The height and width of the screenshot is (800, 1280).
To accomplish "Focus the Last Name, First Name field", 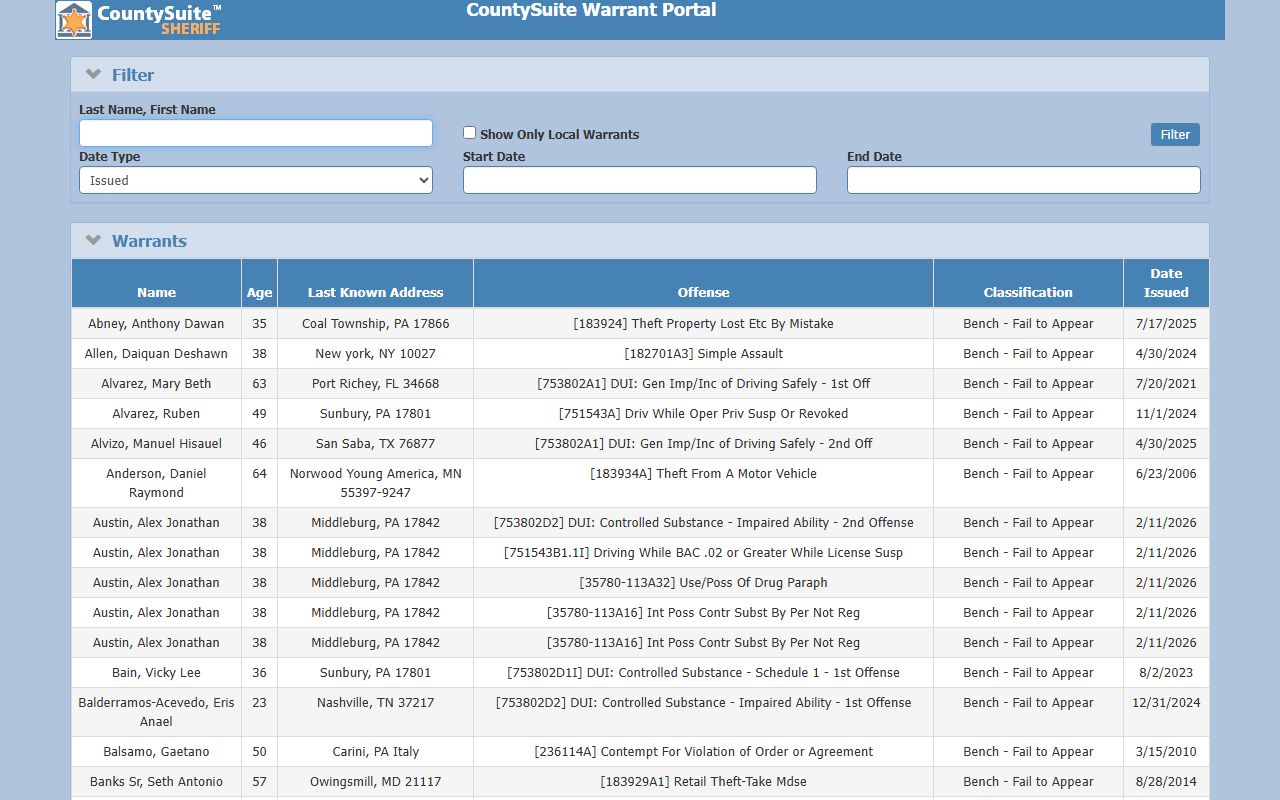I will (x=256, y=133).
